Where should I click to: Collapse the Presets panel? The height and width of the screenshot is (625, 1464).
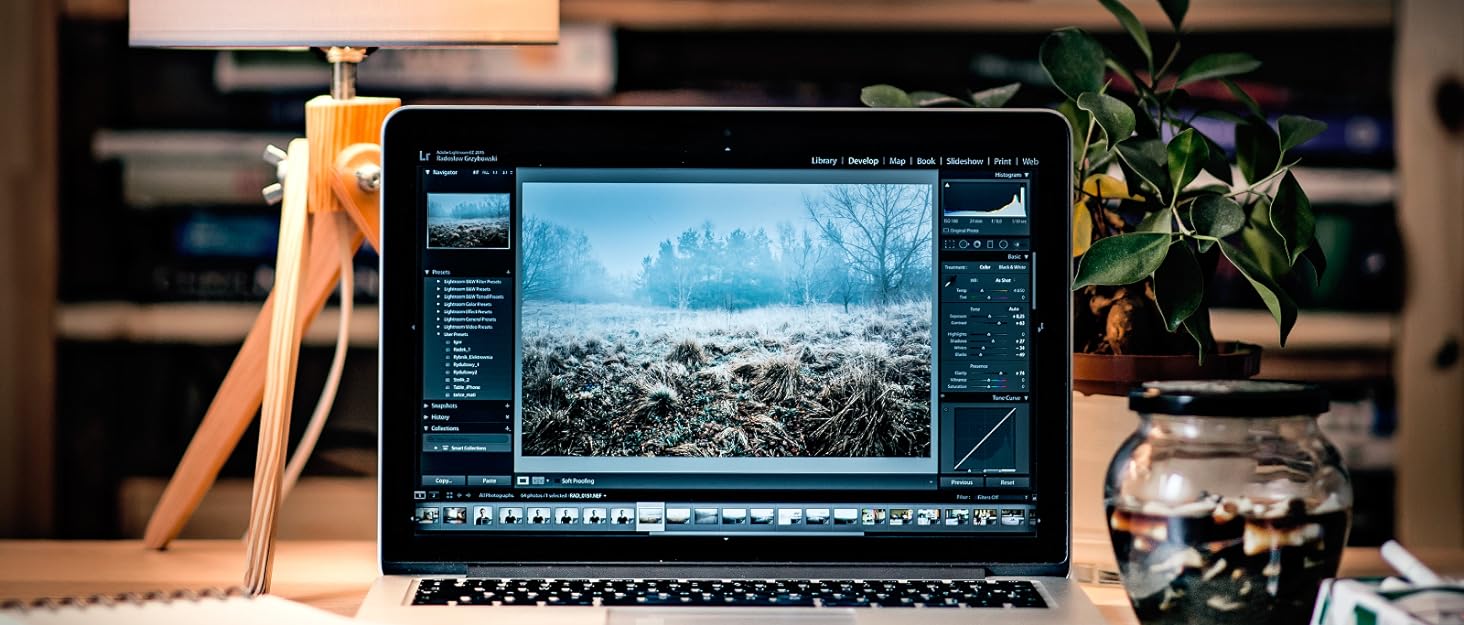(x=428, y=272)
